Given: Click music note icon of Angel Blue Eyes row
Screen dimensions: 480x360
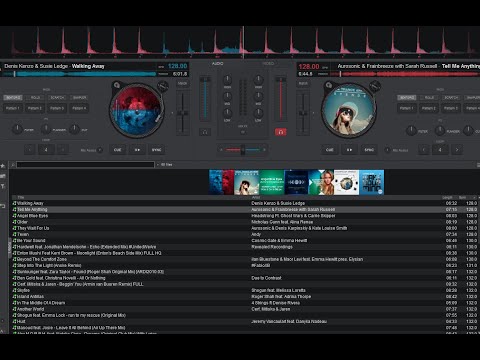Looking at the screenshot, I should click(x=14, y=216).
